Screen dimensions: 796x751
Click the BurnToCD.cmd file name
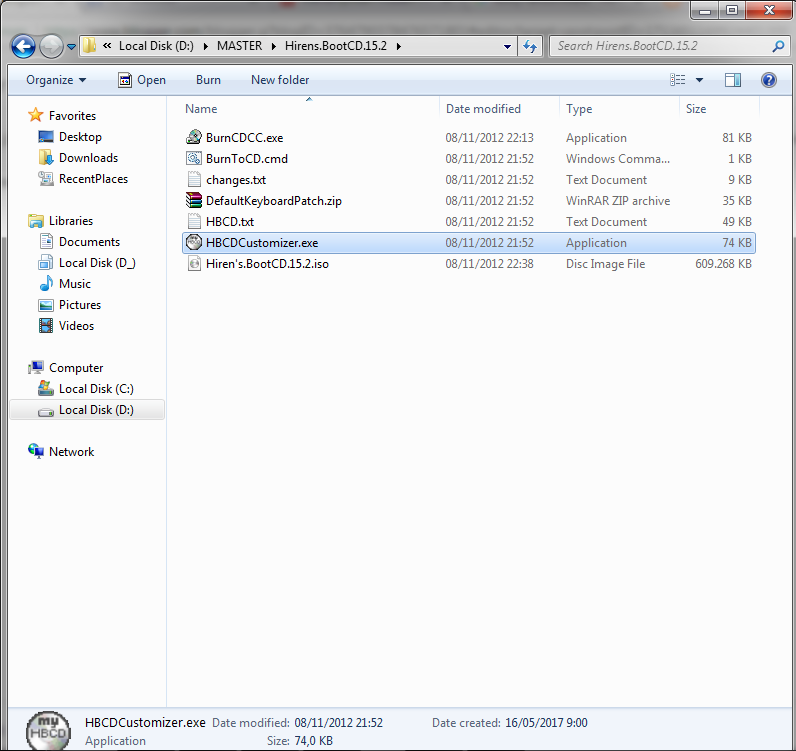click(x=247, y=159)
